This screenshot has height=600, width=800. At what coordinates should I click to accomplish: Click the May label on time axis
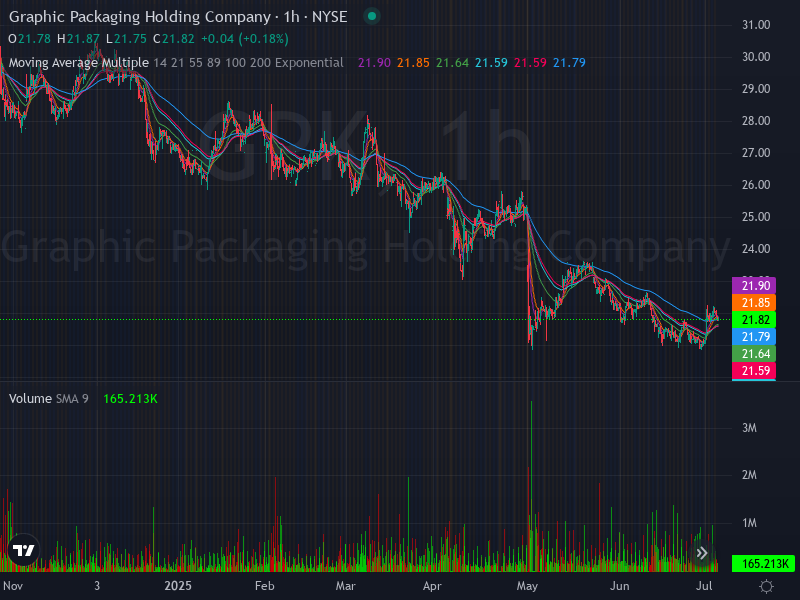click(x=527, y=586)
